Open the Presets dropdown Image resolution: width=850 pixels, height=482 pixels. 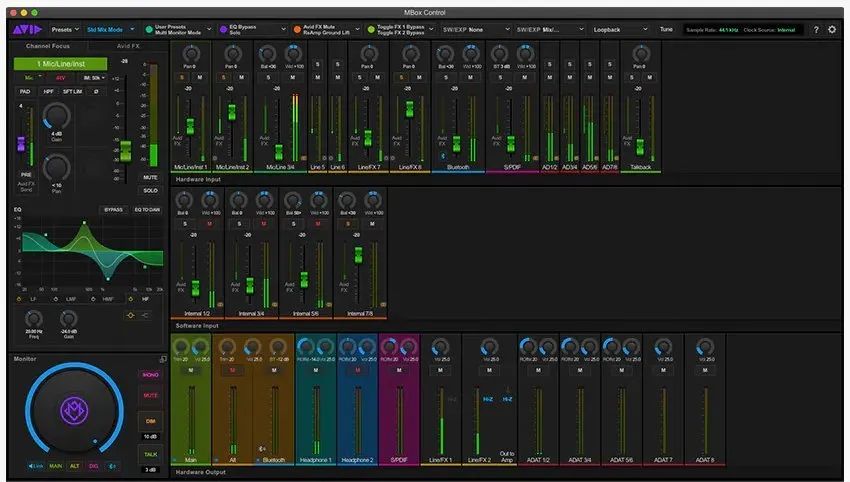[x=65, y=30]
